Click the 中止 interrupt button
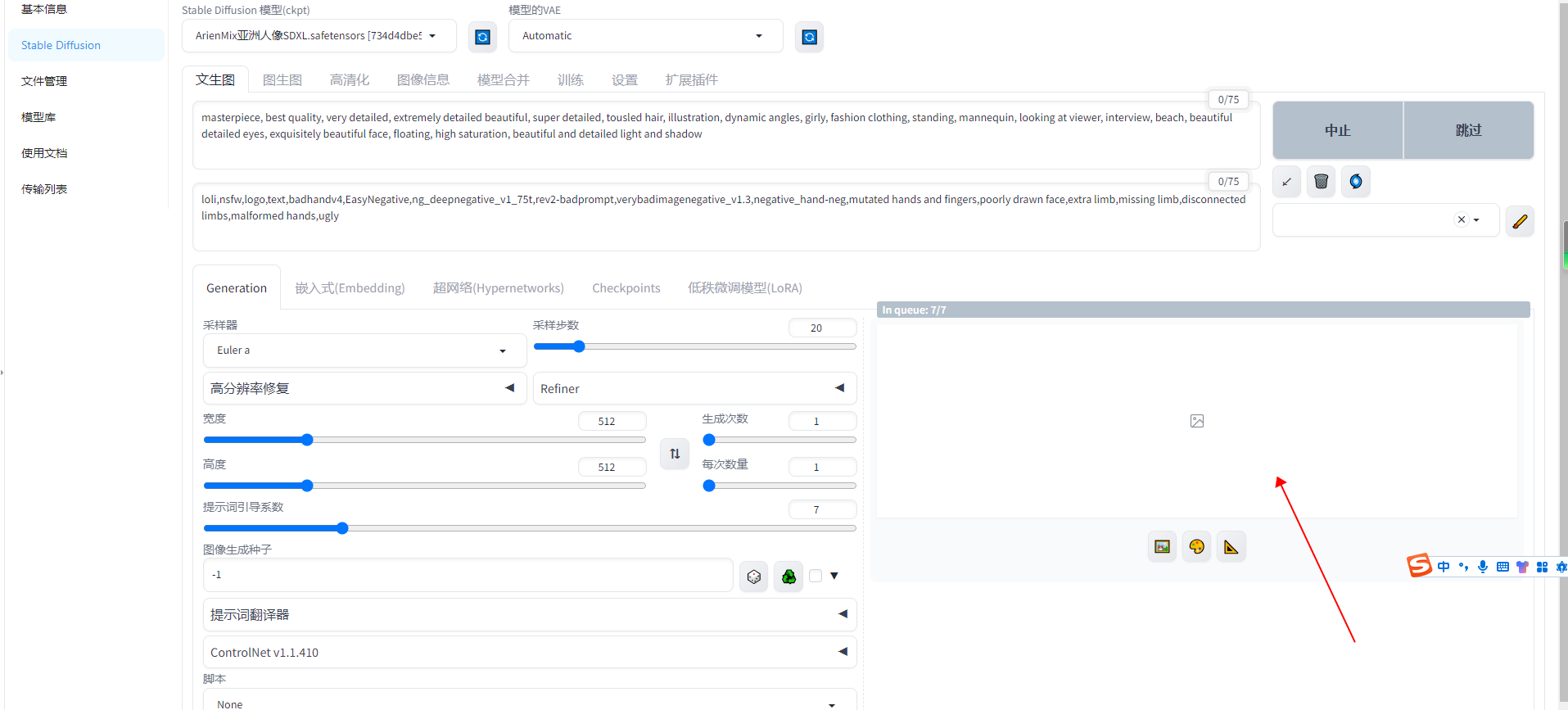 pos(1338,130)
